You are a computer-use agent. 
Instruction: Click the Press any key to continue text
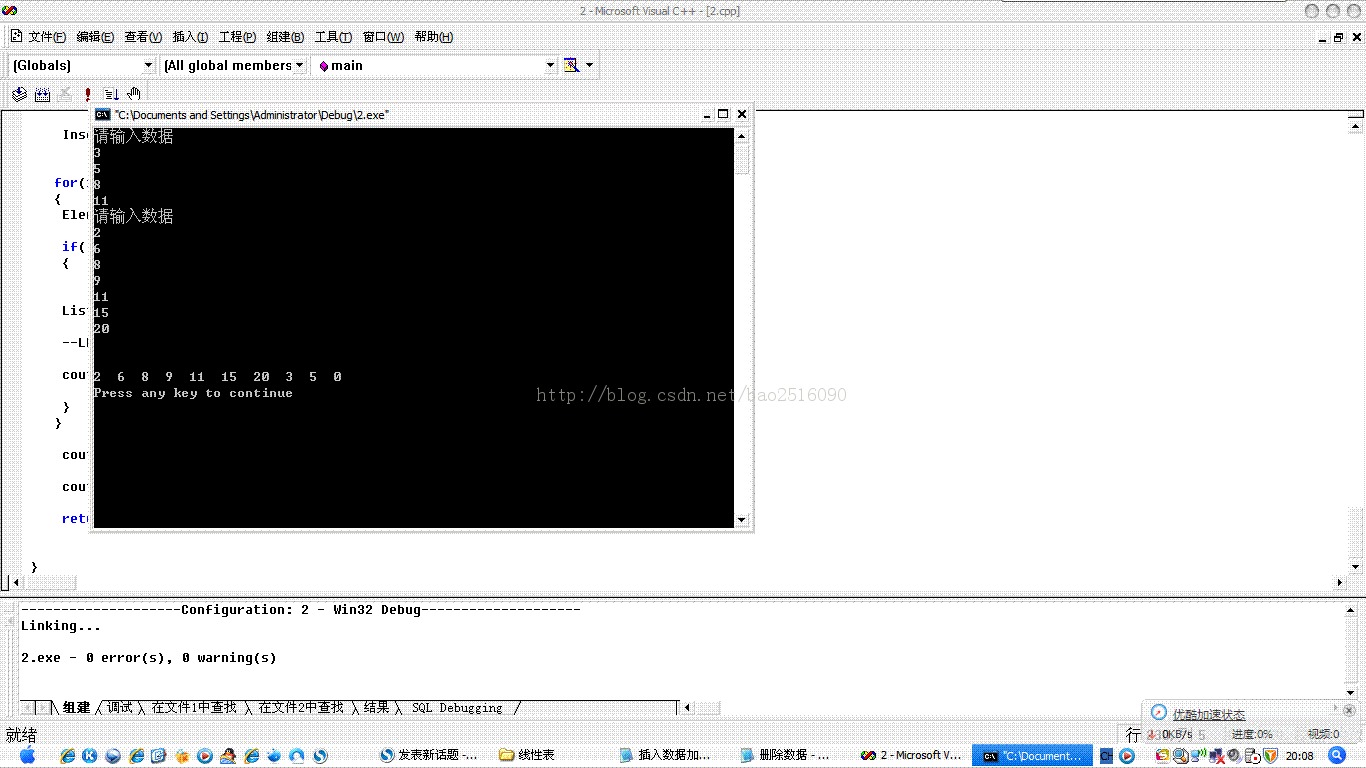click(193, 394)
